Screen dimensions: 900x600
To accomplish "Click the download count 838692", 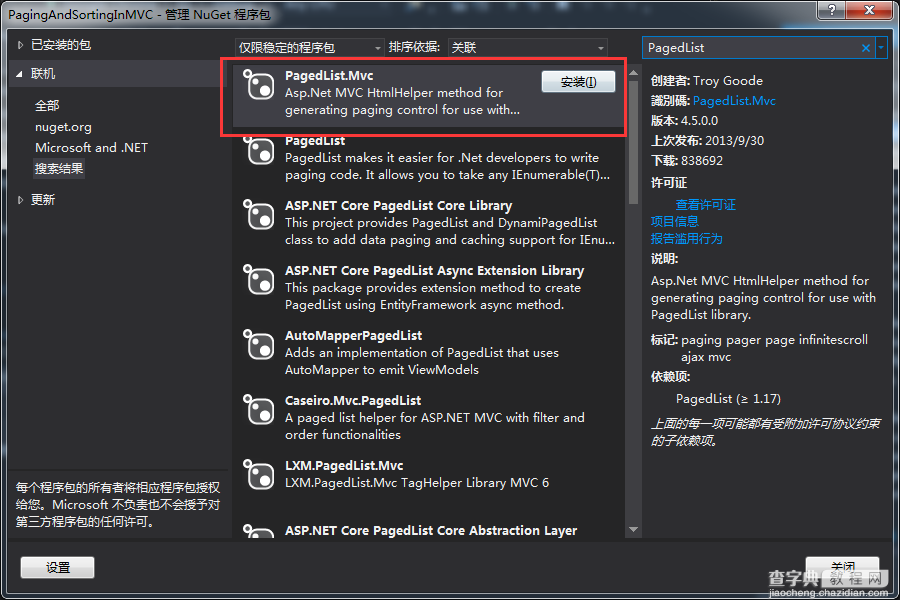I will pos(701,161).
